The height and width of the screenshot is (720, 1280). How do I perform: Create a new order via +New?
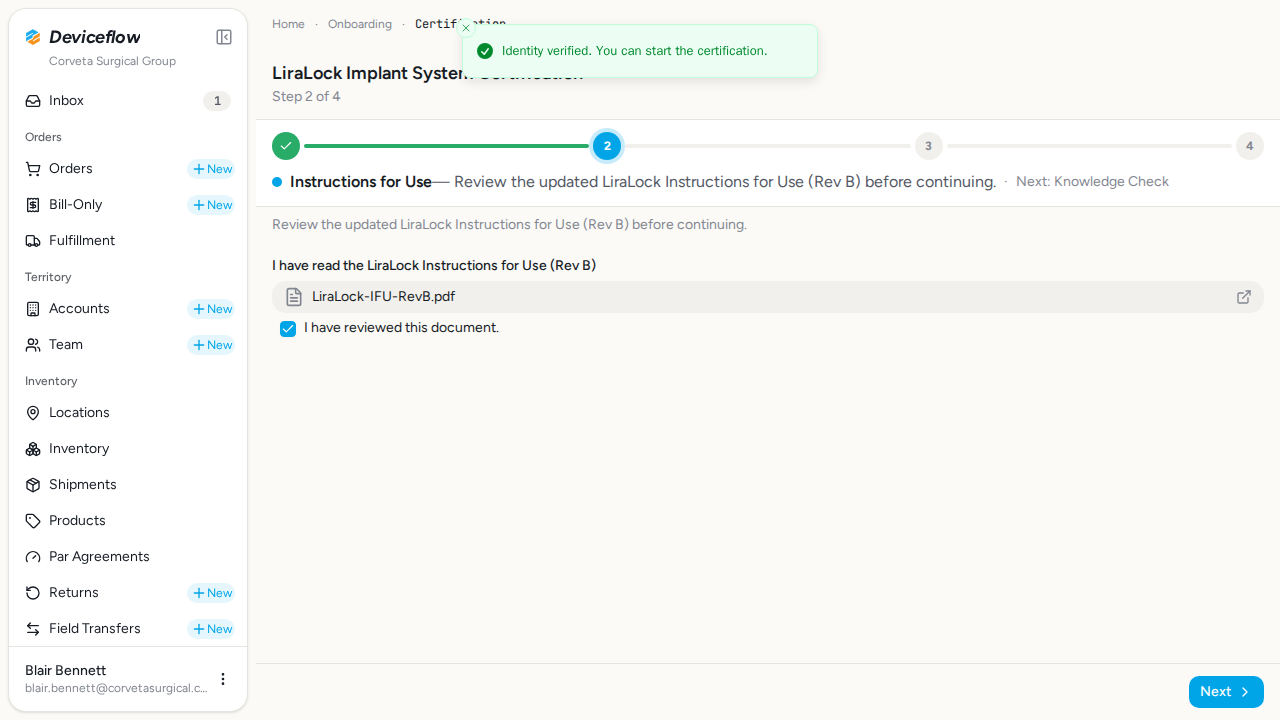pyautogui.click(x=211, y=169)
